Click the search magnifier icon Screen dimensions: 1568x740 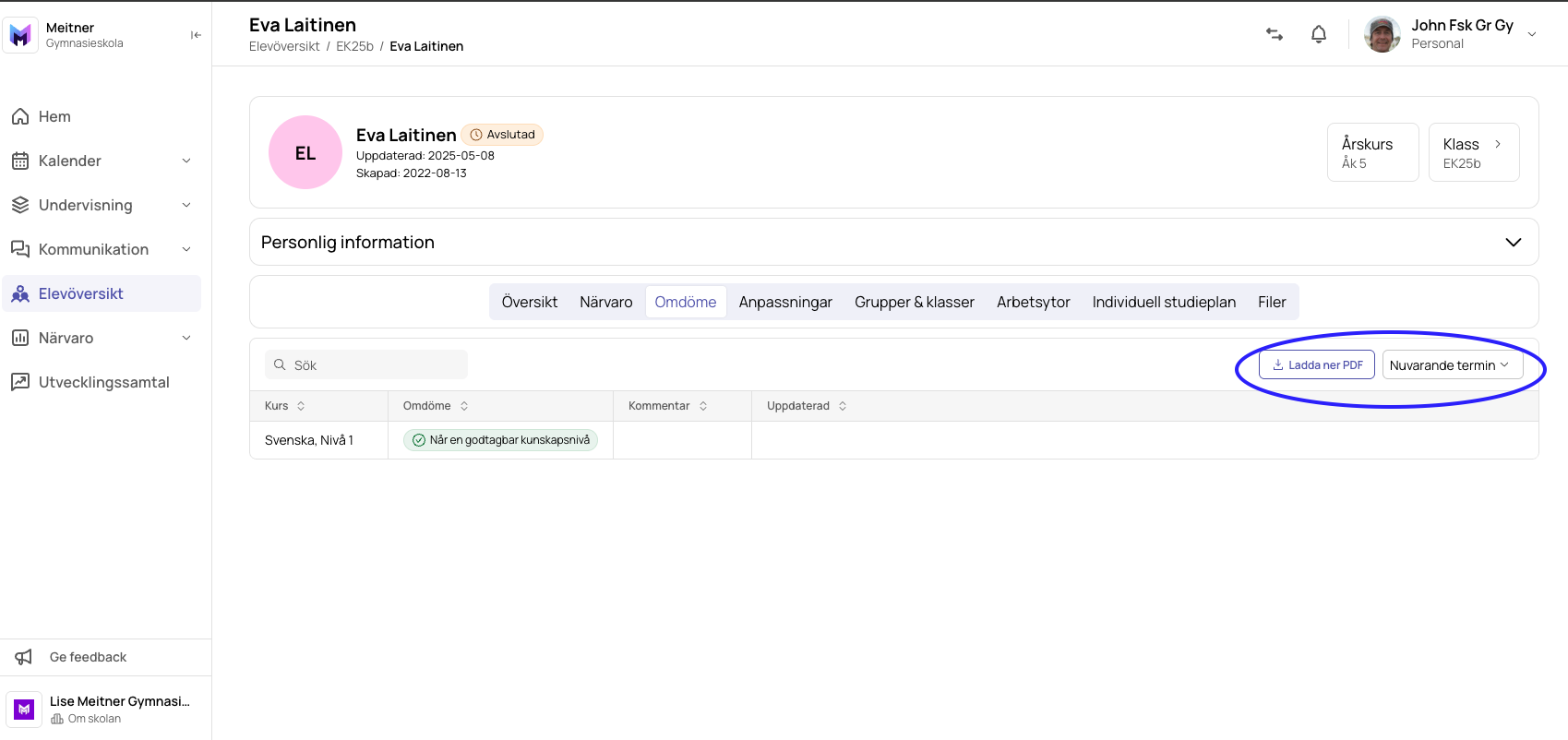point(280,364)
